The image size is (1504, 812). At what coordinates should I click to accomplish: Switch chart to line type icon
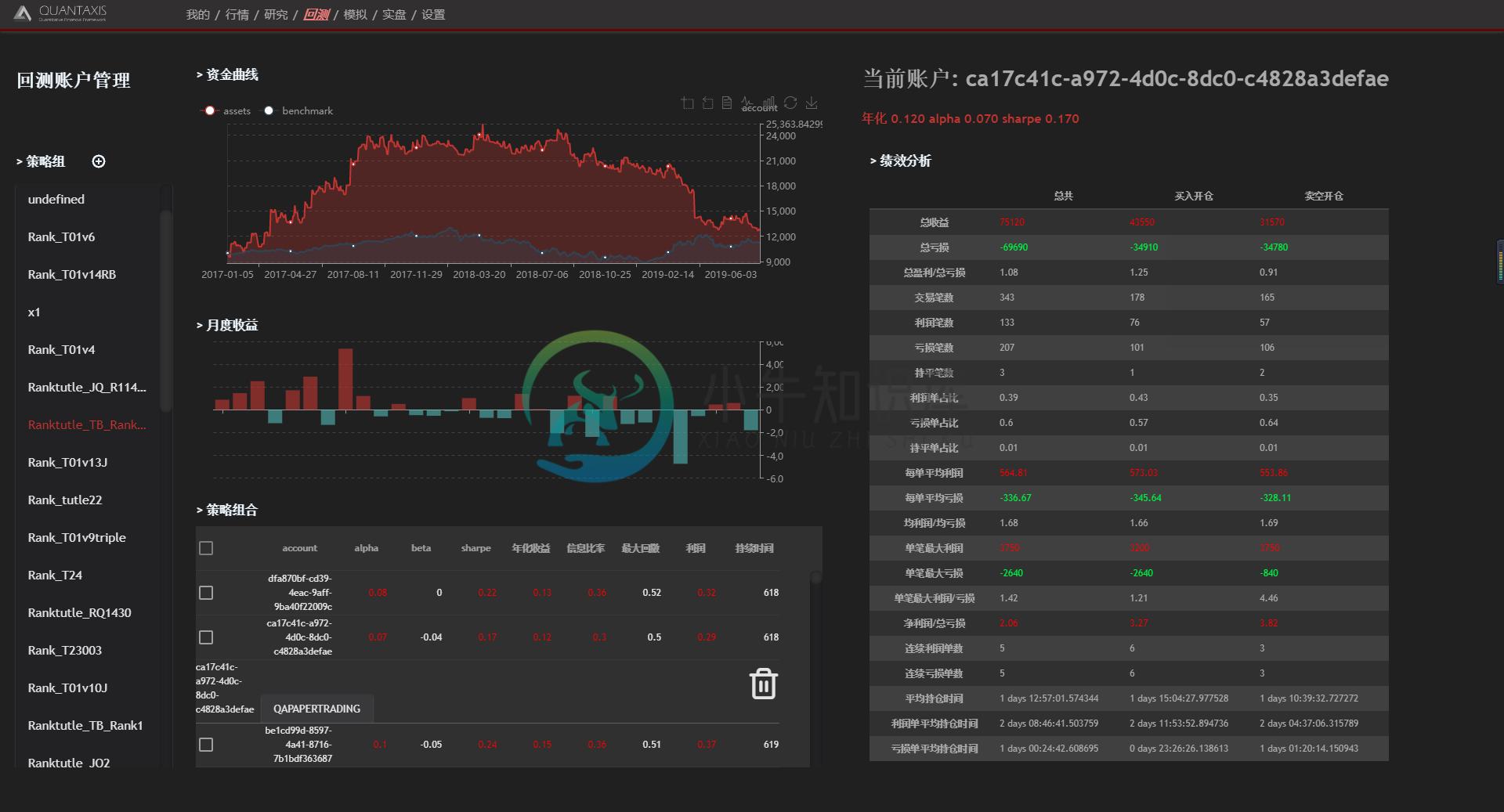(x=748, y=103)
